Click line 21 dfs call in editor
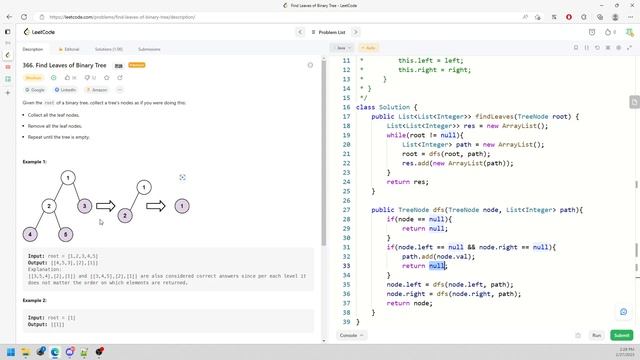 [x=459, y=154]
